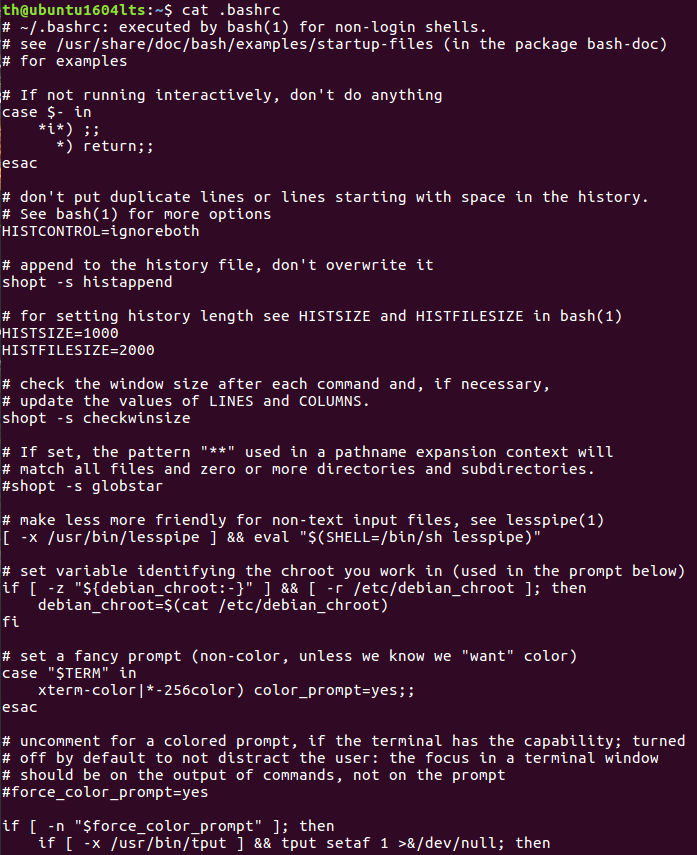The height and width of the screenshot is (855, 697).
Task: Click the HISTSIZE=1000 line
Action: point(60,333)
